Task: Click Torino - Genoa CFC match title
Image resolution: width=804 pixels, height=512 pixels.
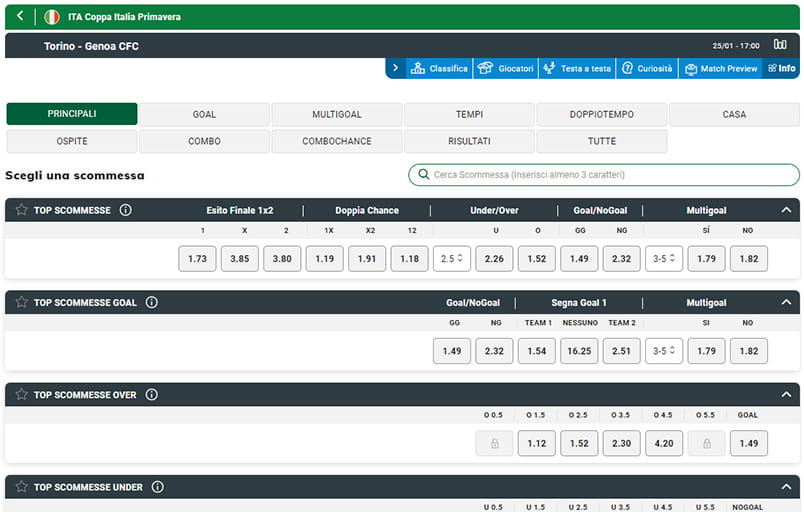Action: pos(91,46)
